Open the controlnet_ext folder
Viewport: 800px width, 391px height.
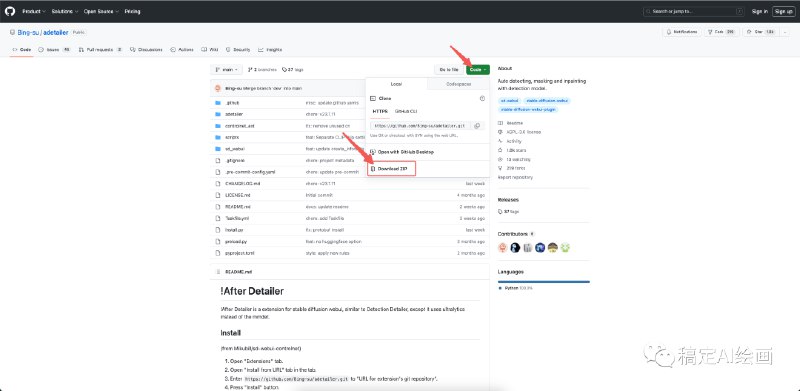click(x=240, y=126)
